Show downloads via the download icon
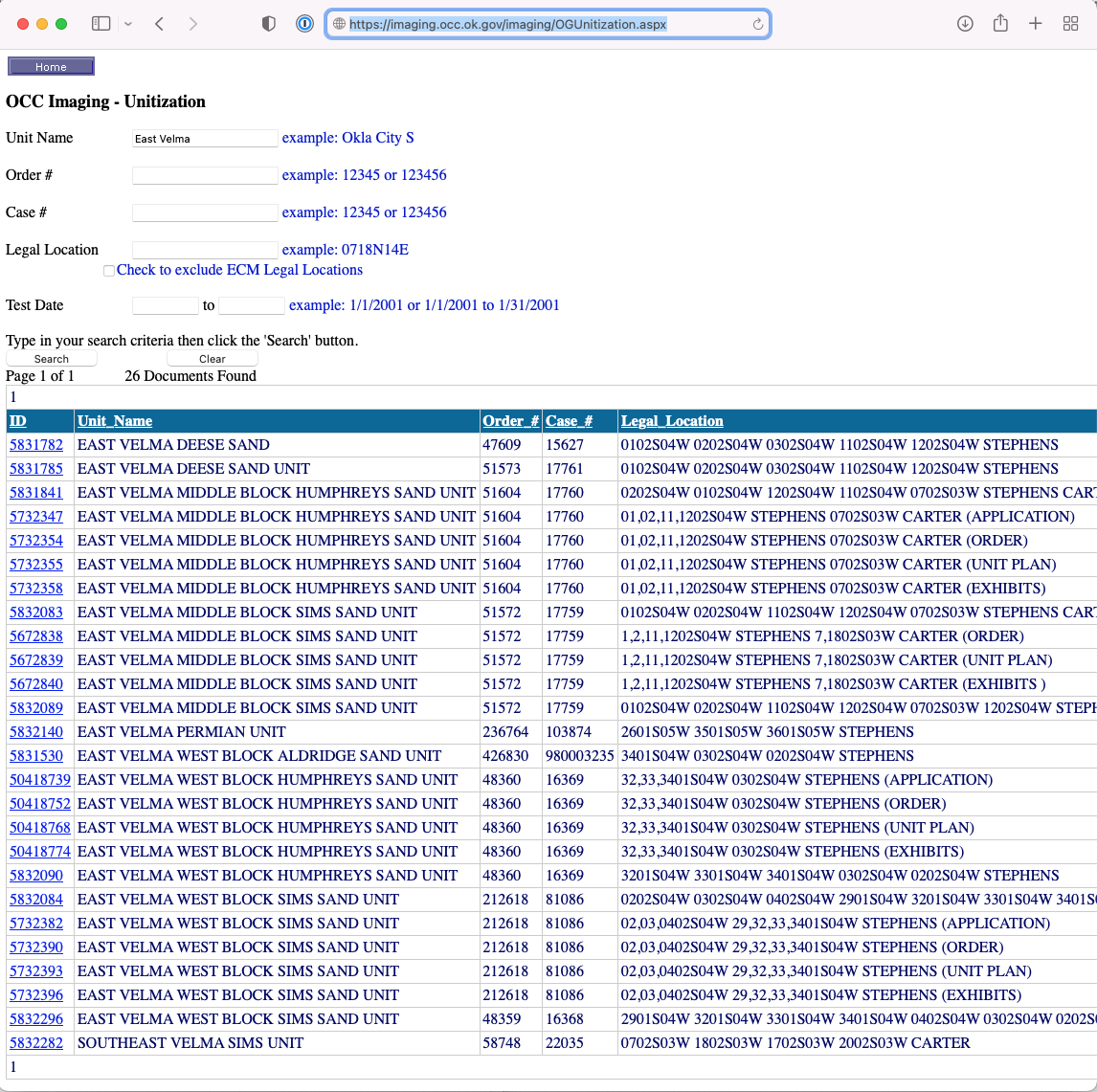 (x=965, y=24)
